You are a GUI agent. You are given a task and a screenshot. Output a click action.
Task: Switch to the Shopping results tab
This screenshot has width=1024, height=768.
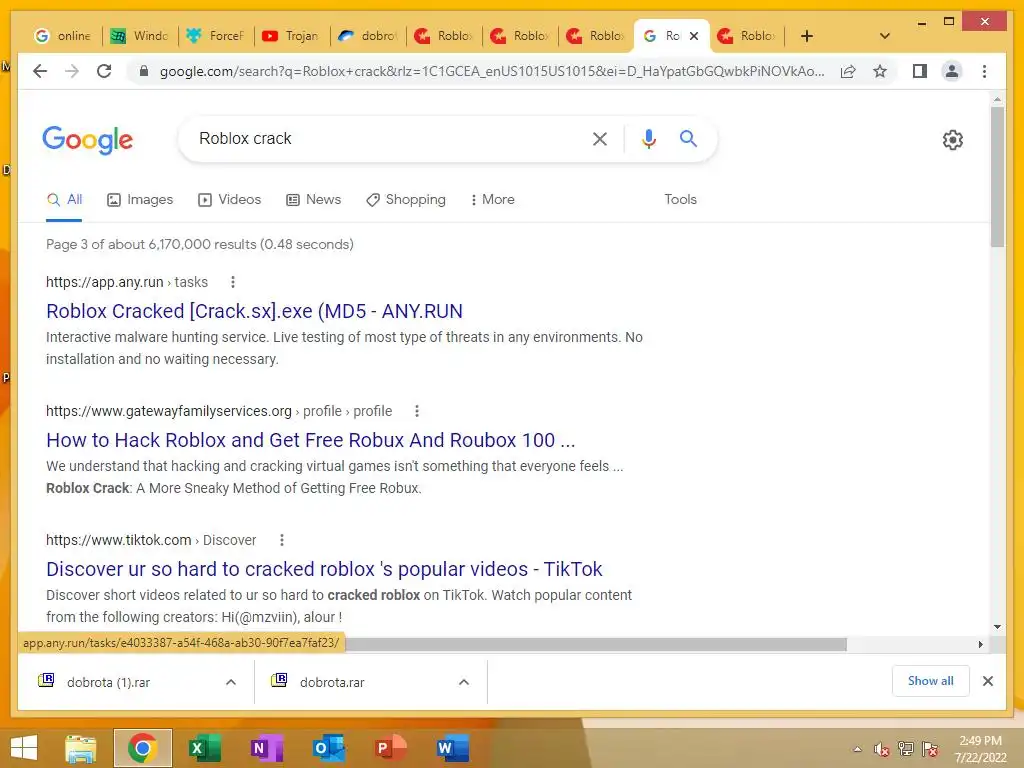406,199
